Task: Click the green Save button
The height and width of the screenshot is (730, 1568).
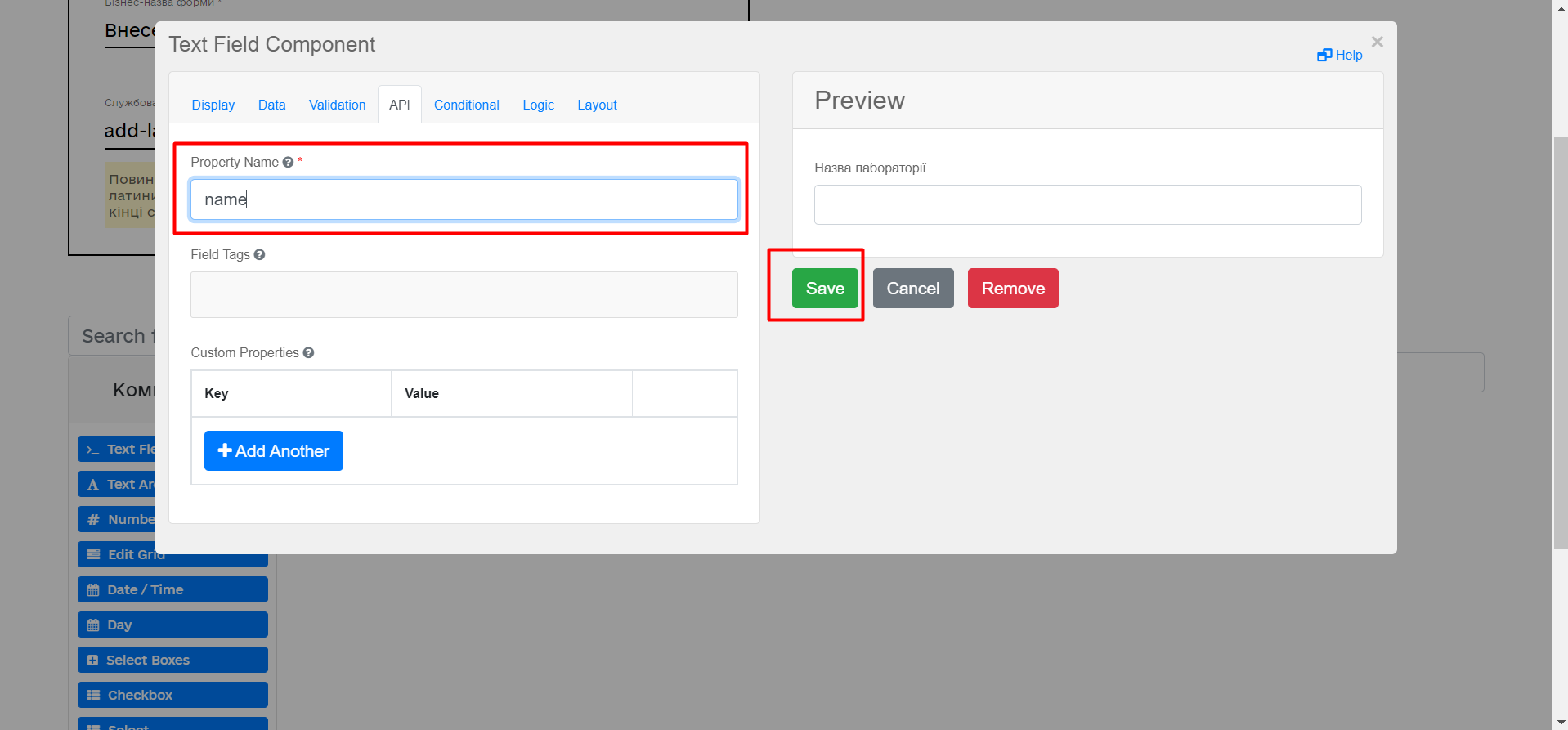Action: click(x=825, y=289)
